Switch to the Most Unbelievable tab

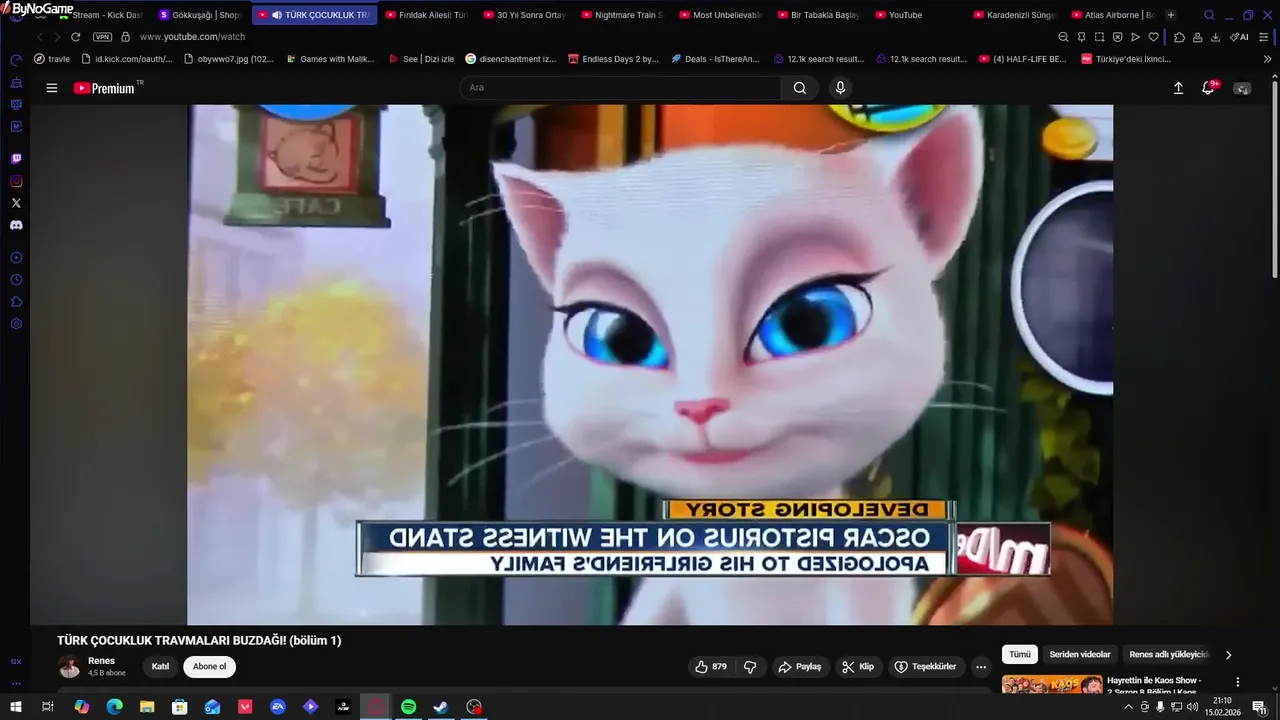719,15
